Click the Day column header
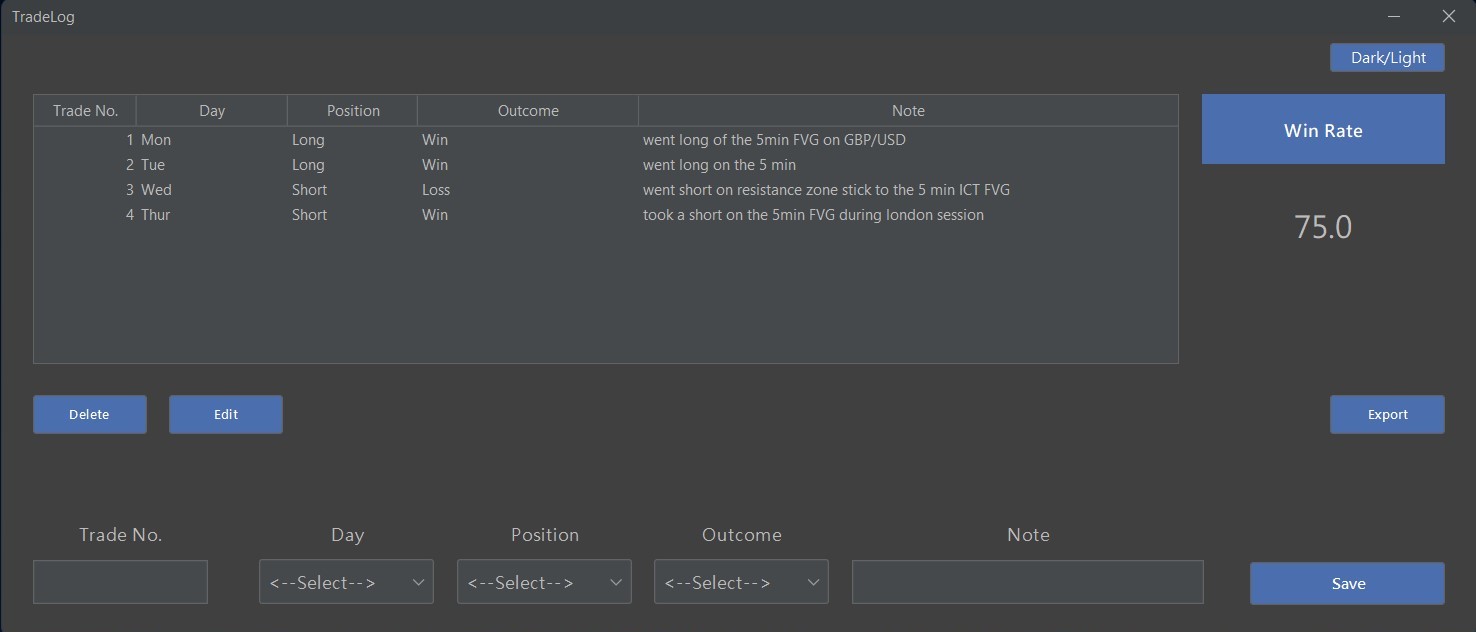This screenshot has width=1476, height=632. (212, 111)
